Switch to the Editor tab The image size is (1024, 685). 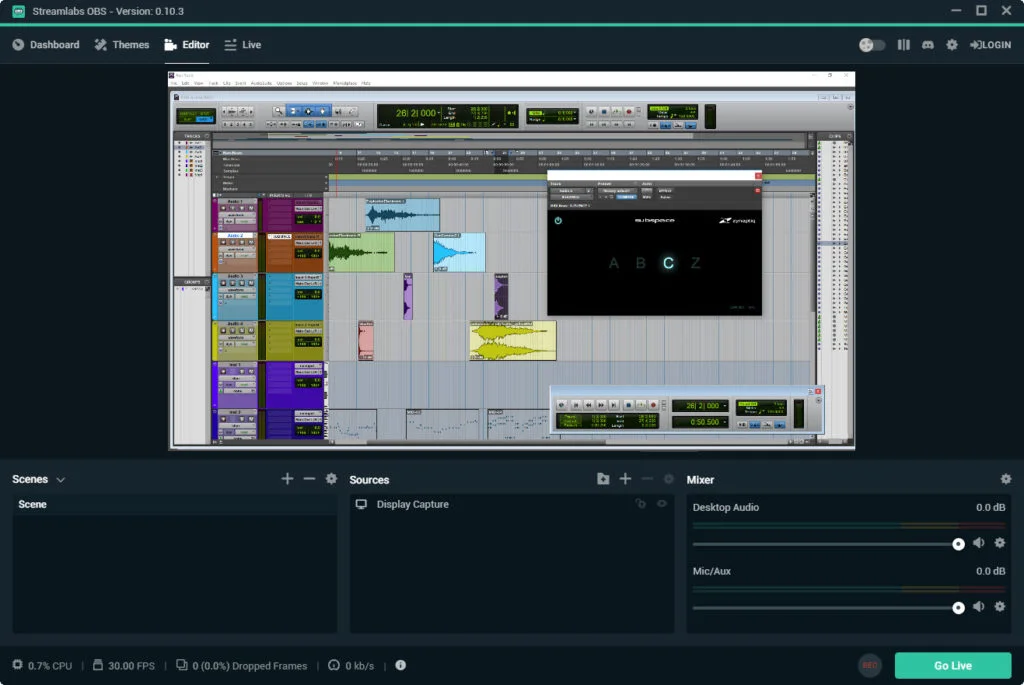click(187, 44)
